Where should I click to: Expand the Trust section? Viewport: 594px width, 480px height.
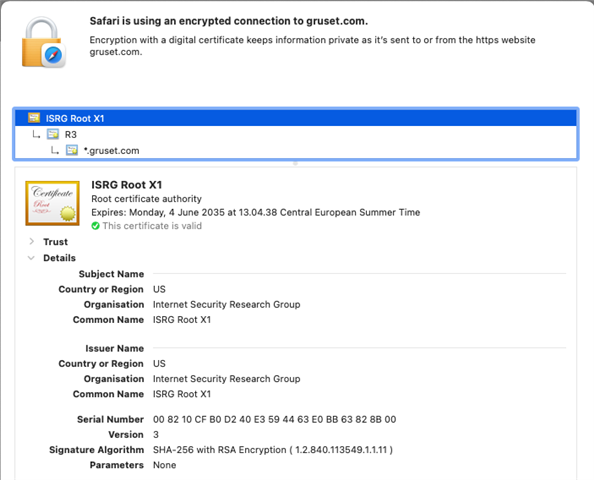pyautogui.click(x=31, y=241)
